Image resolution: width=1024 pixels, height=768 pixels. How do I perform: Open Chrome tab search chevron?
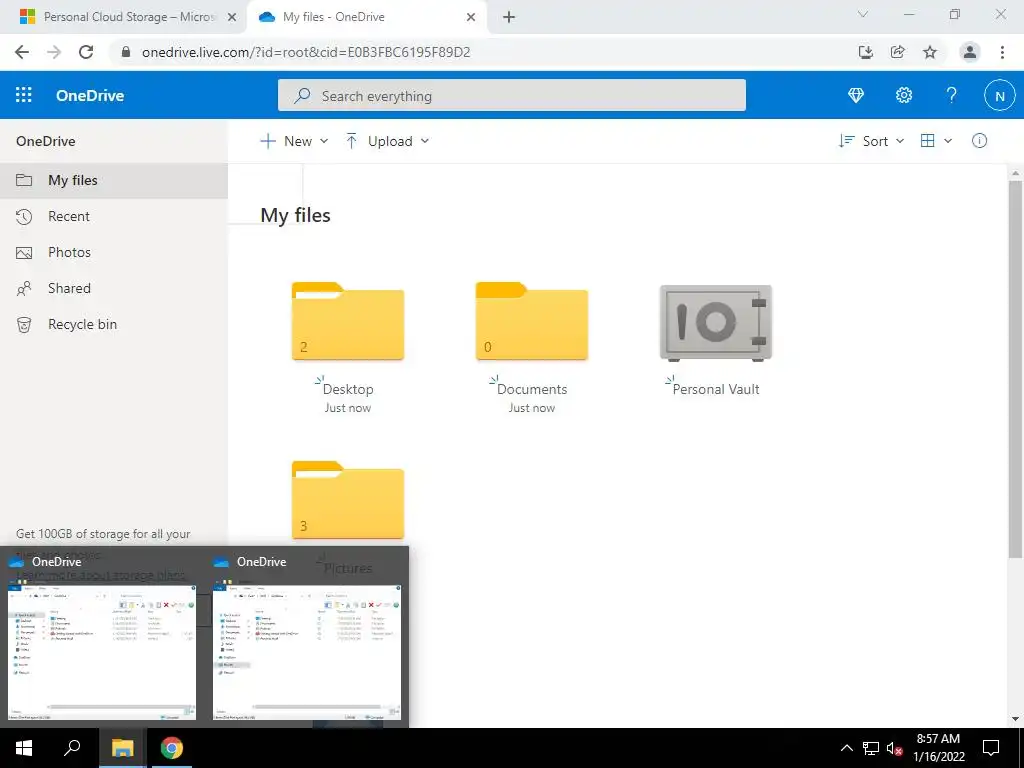click(x=863, y=14)
